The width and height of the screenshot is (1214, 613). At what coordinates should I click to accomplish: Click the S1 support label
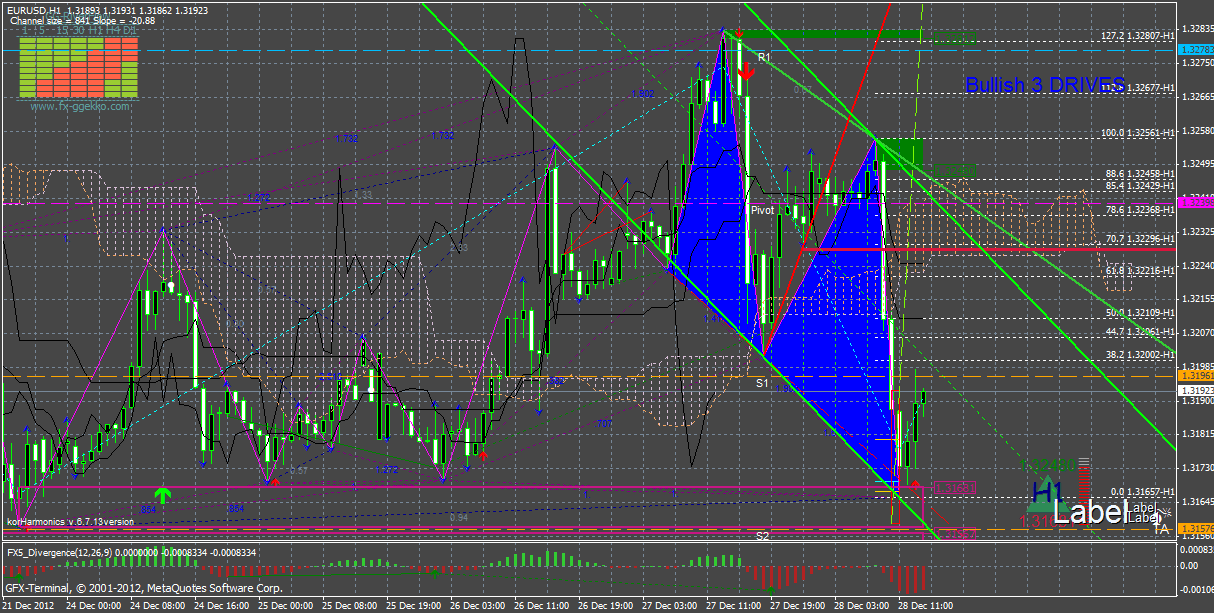[762, 383]
